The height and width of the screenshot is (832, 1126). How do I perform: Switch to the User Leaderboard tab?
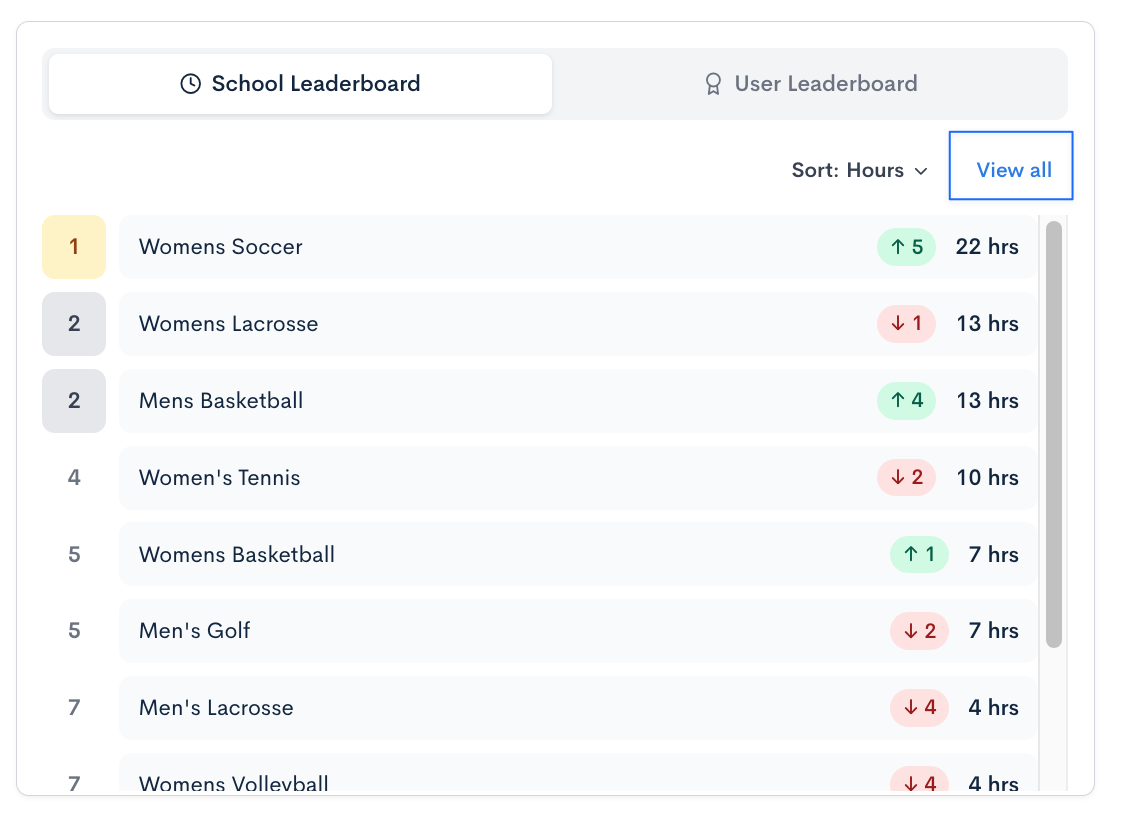(810, 84)
